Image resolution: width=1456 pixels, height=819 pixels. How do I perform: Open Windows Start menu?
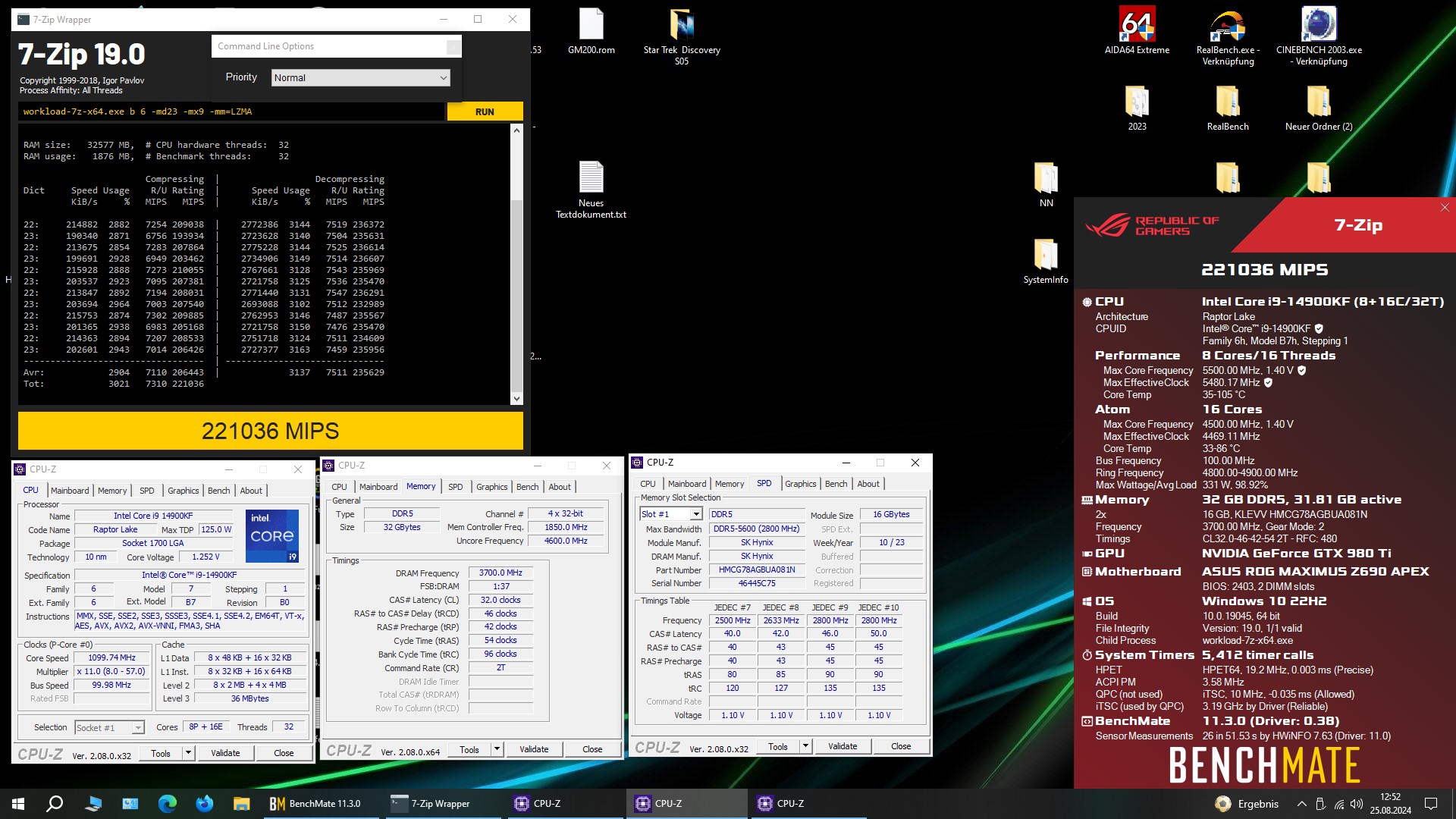tap(18, 804)
